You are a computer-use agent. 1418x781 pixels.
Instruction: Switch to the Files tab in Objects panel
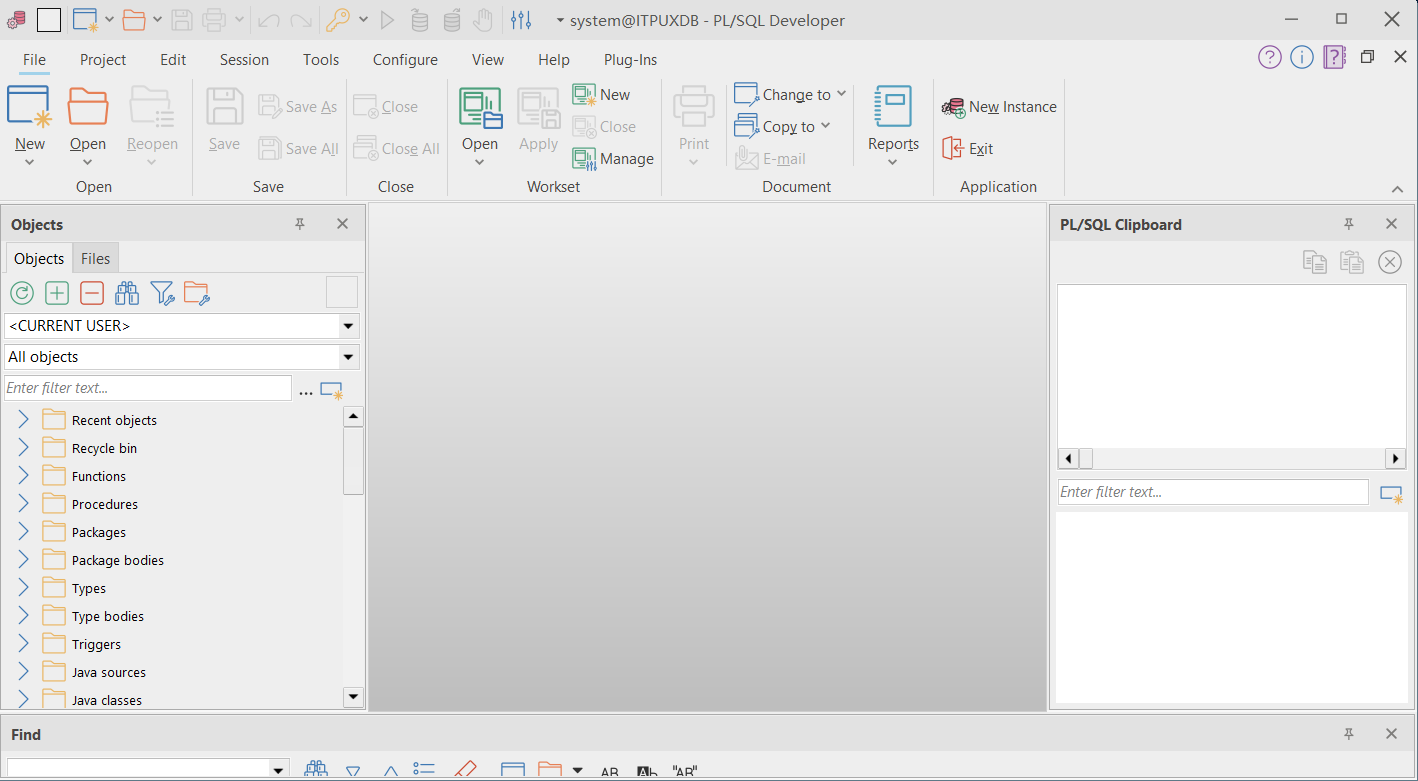(x=96, y=258)
